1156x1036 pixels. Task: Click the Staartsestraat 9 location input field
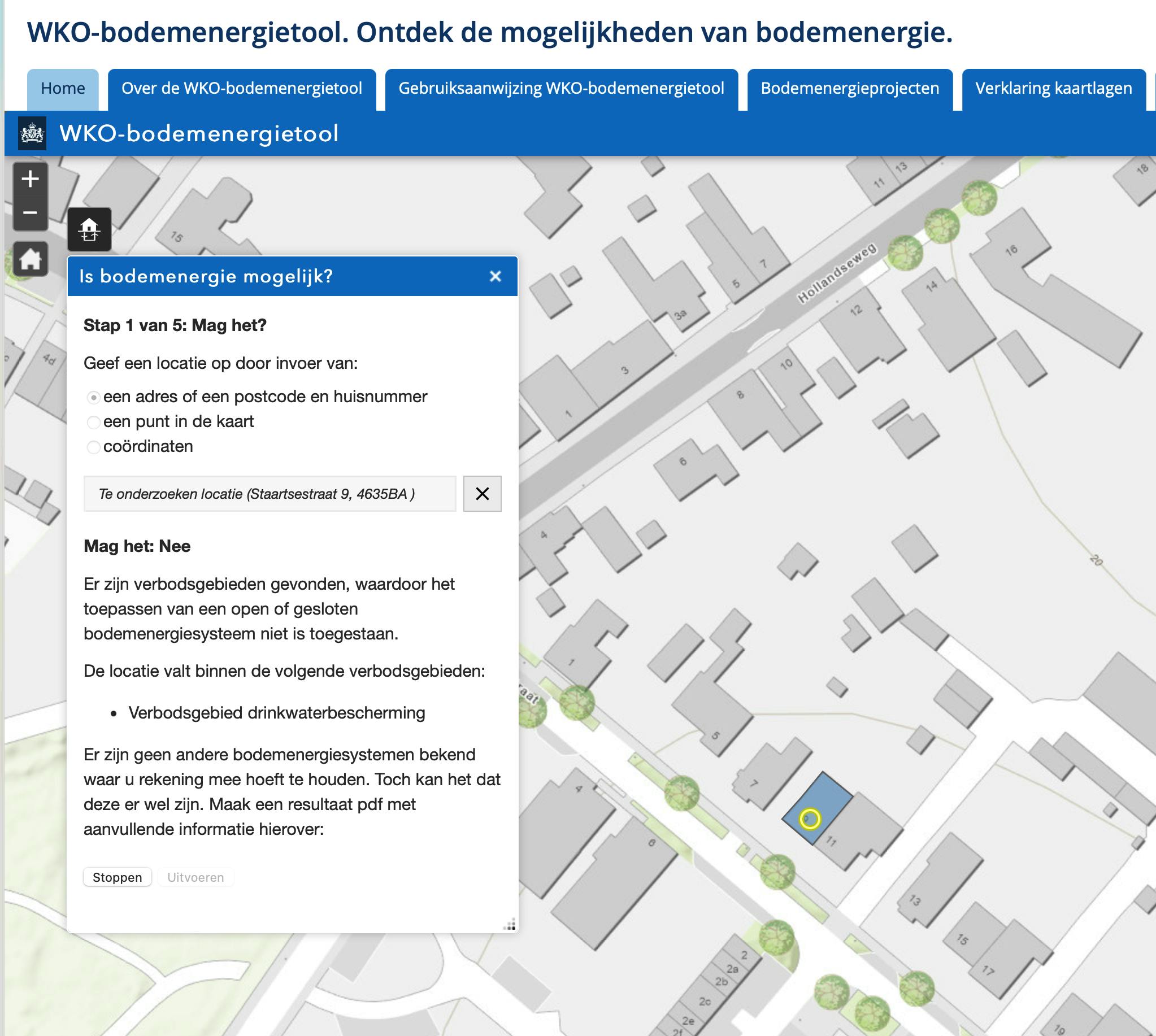click(270, 494)
